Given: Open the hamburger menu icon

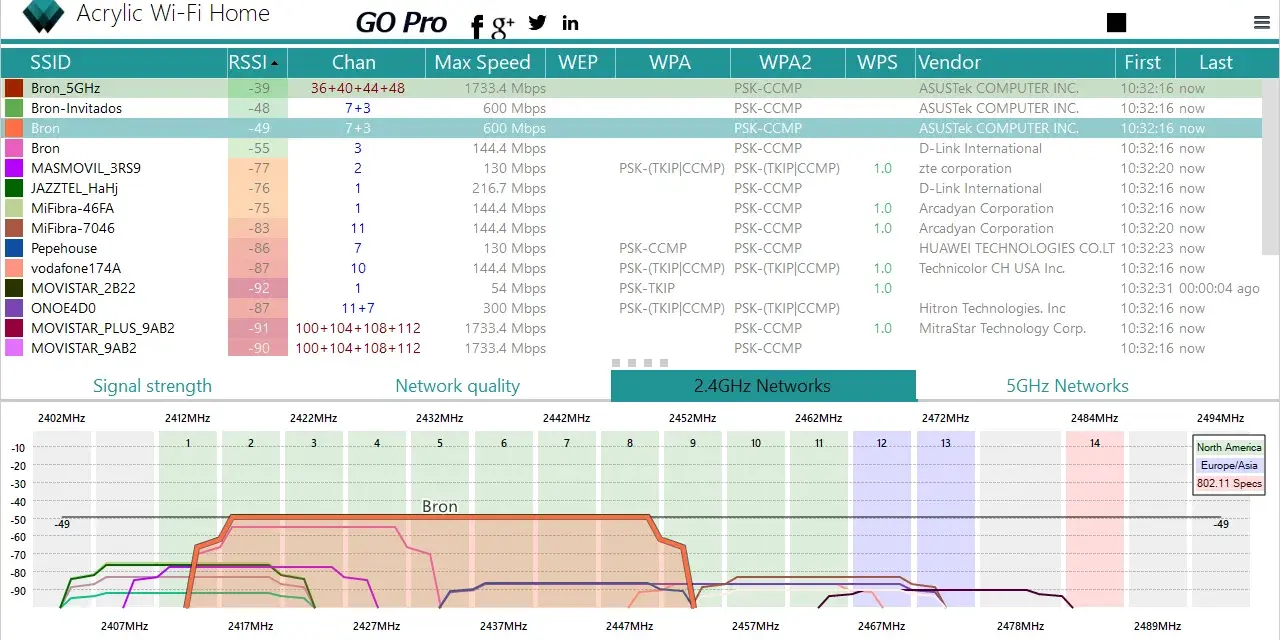Looking at the screenshot, I should [x=1261, y=23].
